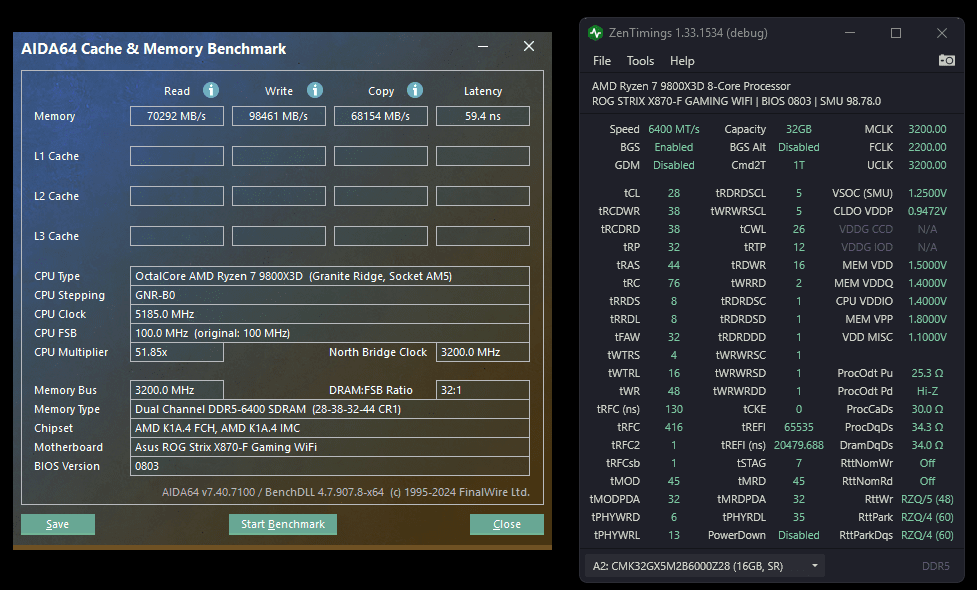This screenshot has height=590, width=977.
Task: Click the MCLK value 3200.00
Action: click(927, 129)
